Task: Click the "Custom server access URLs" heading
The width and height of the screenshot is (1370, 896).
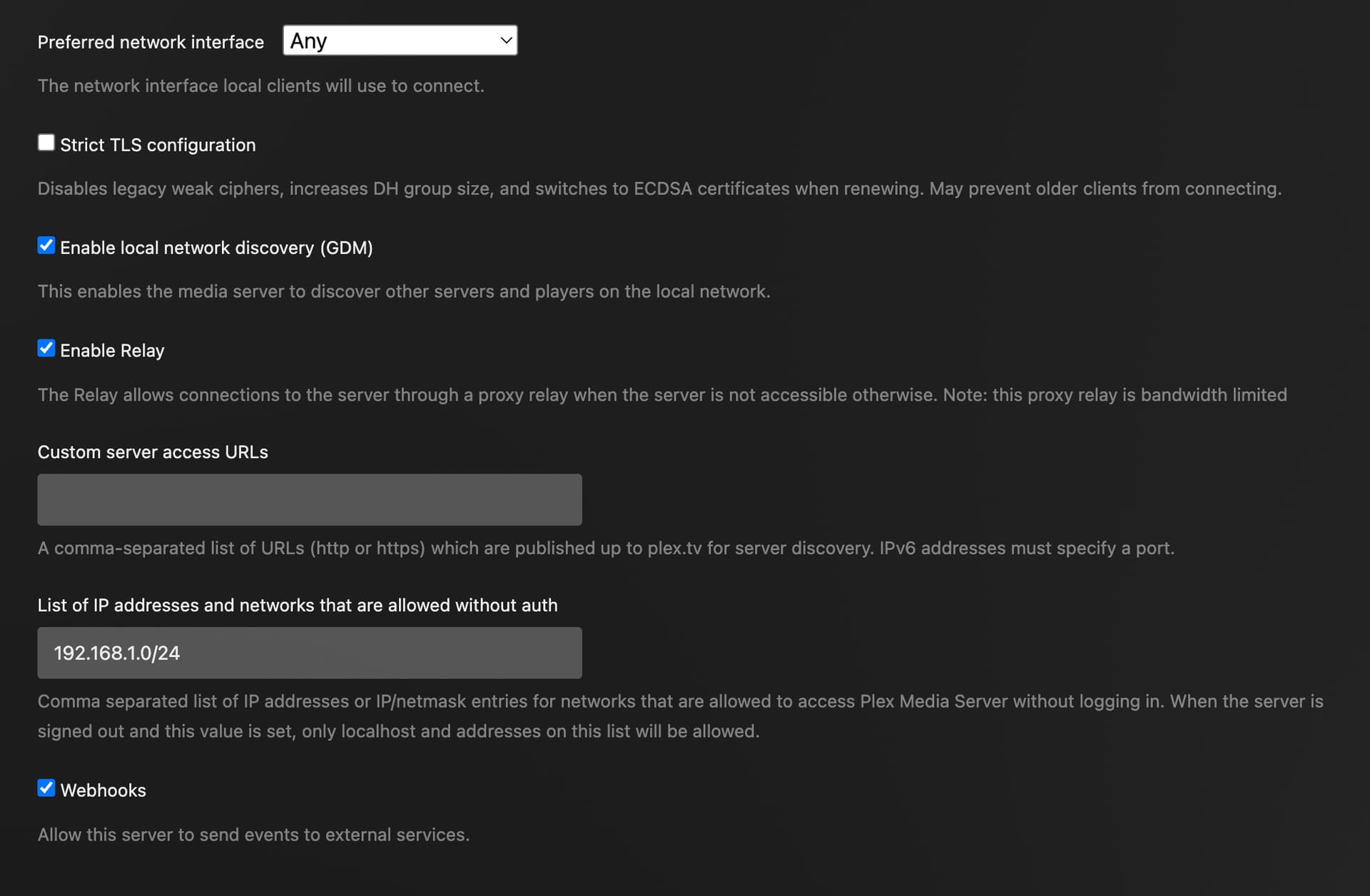Action: tap(153, 452)
